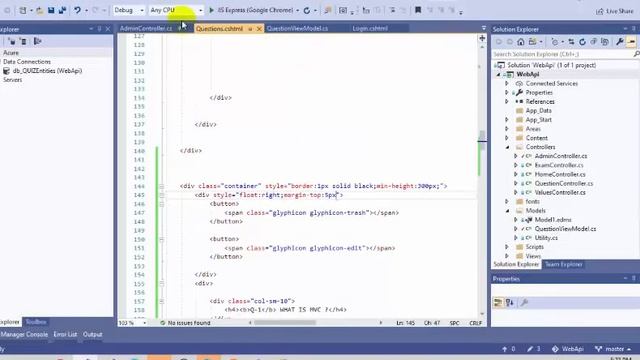Open the Error List tab
Image resolution: width=640 pixels, height=360 pixels.
[65, 334]
